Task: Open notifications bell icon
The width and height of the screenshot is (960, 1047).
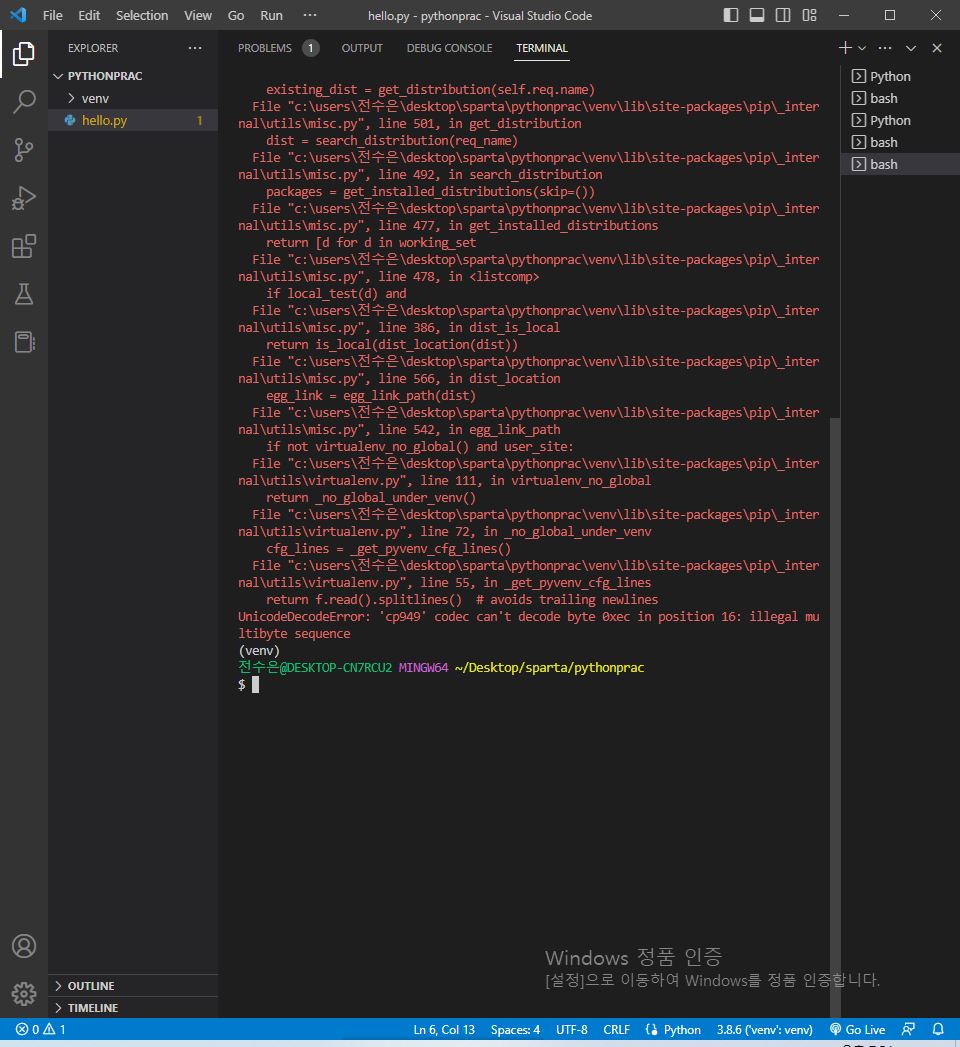Action: [938, 1029]
